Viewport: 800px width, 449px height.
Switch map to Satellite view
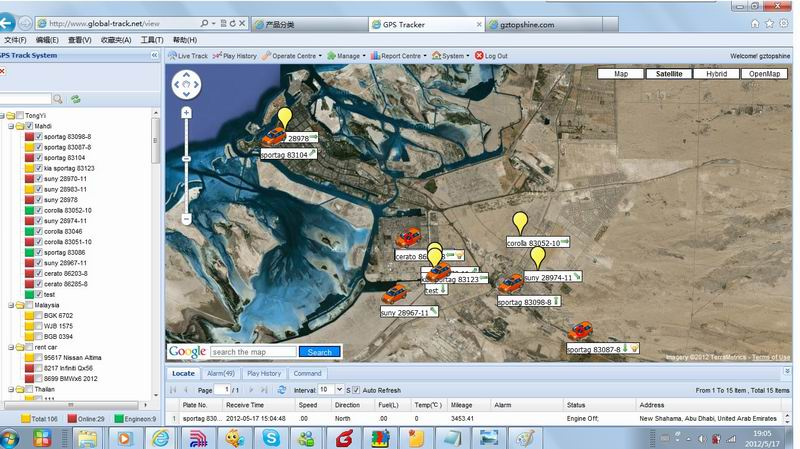point(668,73)
